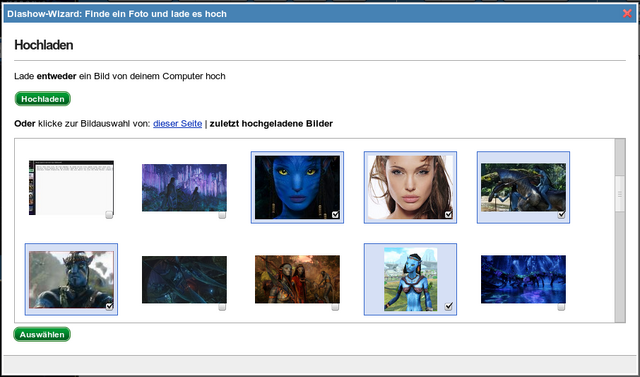Click the image list scrollbar handle
Viewport: 640px width, 377px height.
[x=620, y=194]
